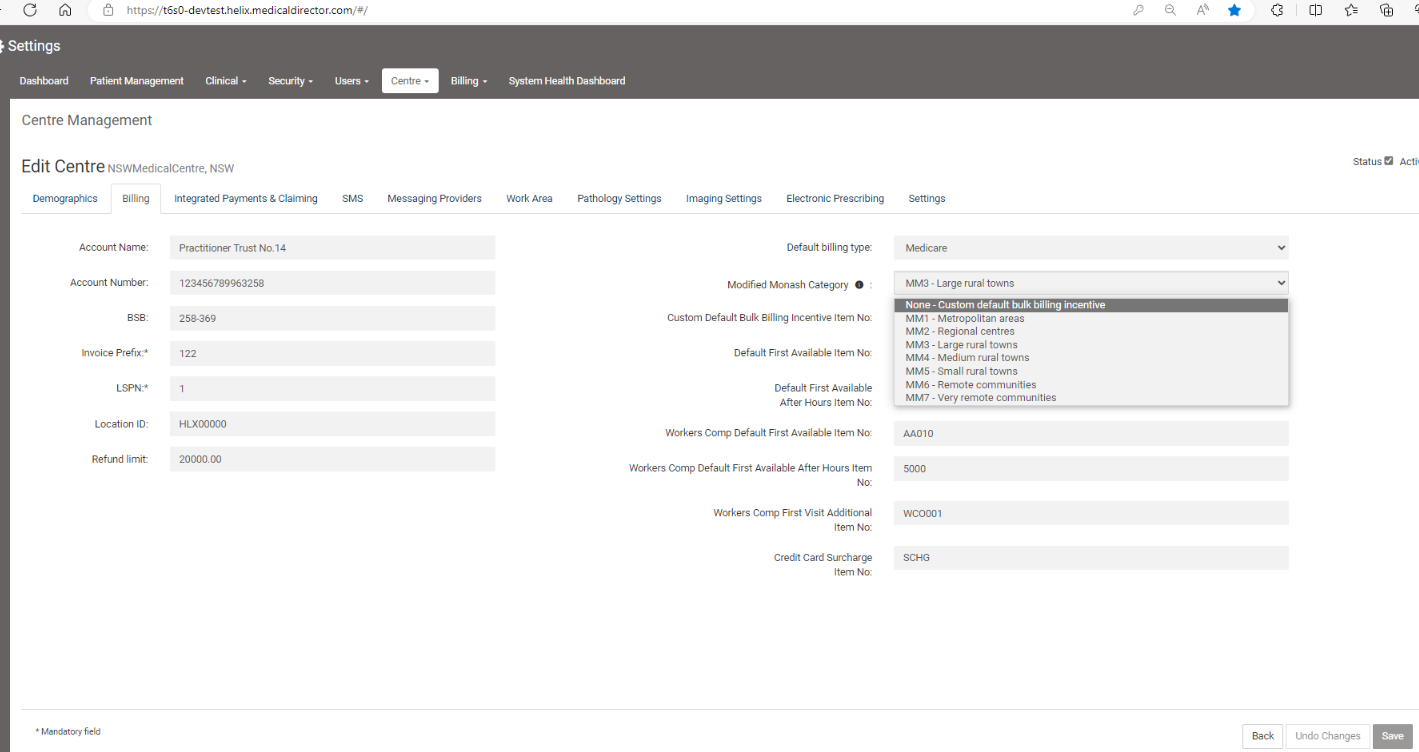1419x752 pixels.
Task: Choose MM5 - Small rural towns option
Action: 1091,371
